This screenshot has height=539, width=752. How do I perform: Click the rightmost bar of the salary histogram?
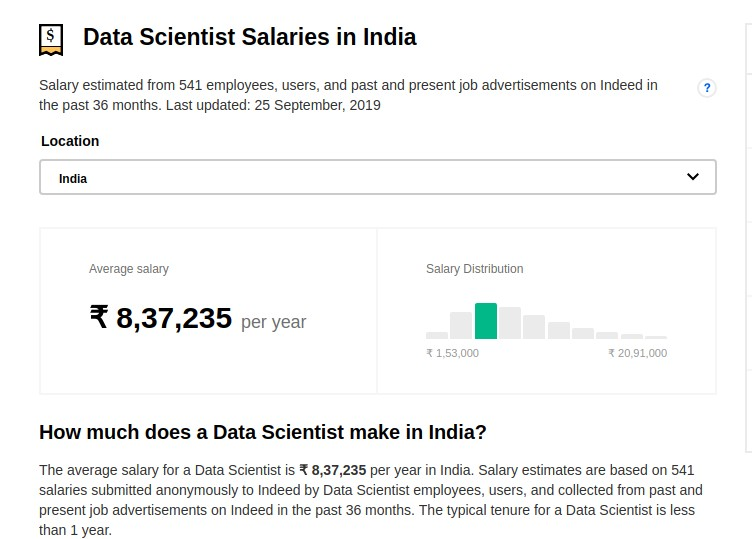[656, 337]
